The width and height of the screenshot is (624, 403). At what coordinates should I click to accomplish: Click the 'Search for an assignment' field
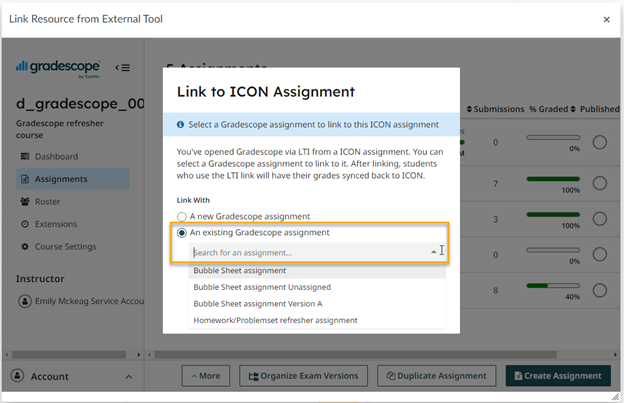point(305,252)
